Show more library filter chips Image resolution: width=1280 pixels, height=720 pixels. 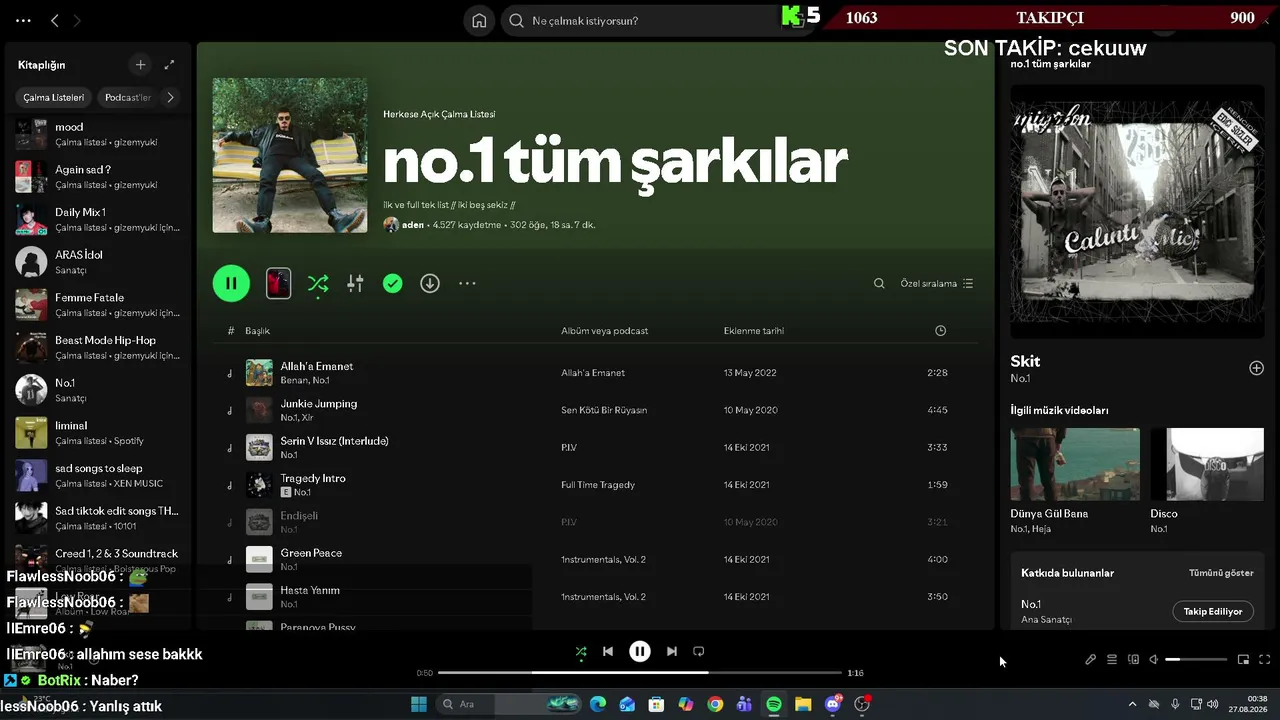[170, 97]
